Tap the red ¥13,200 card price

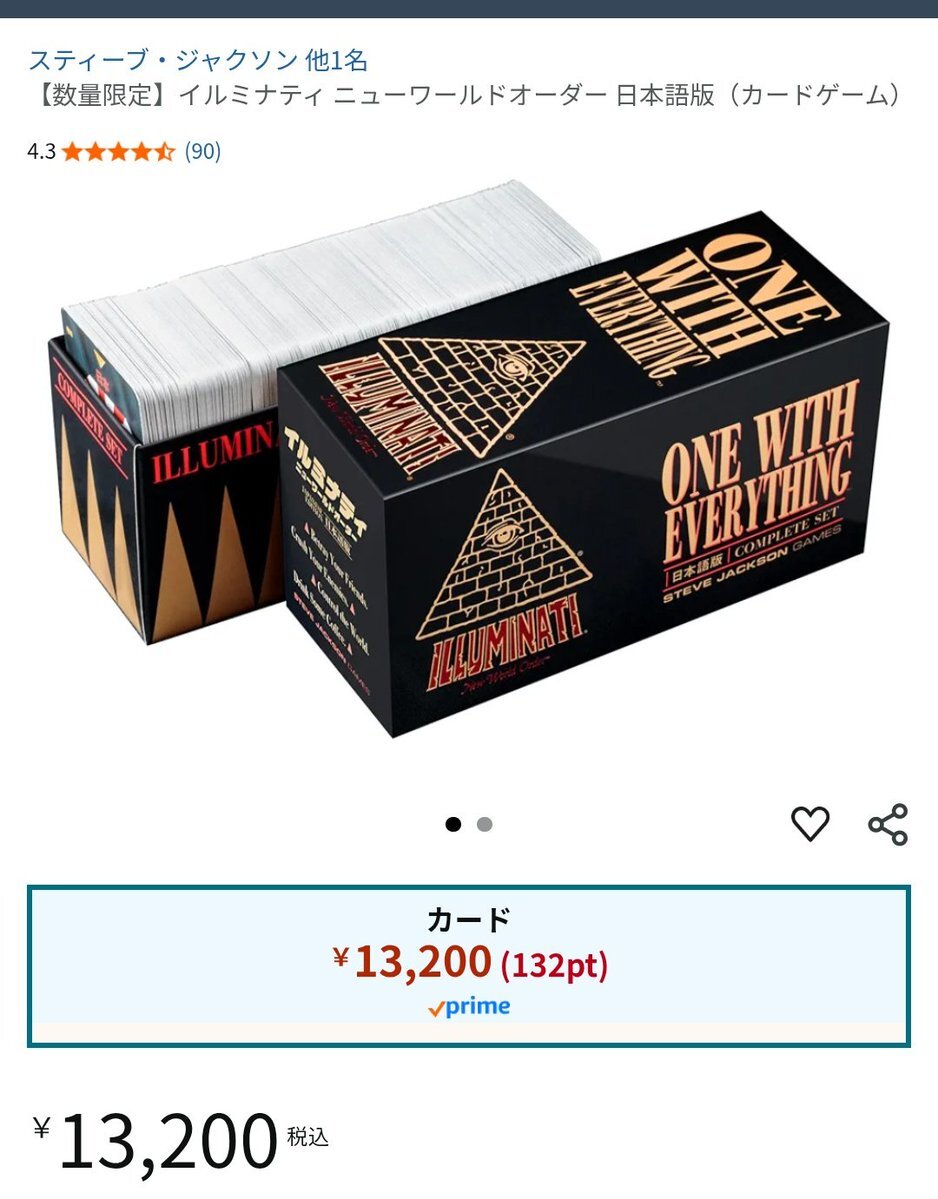pos(412,962)
